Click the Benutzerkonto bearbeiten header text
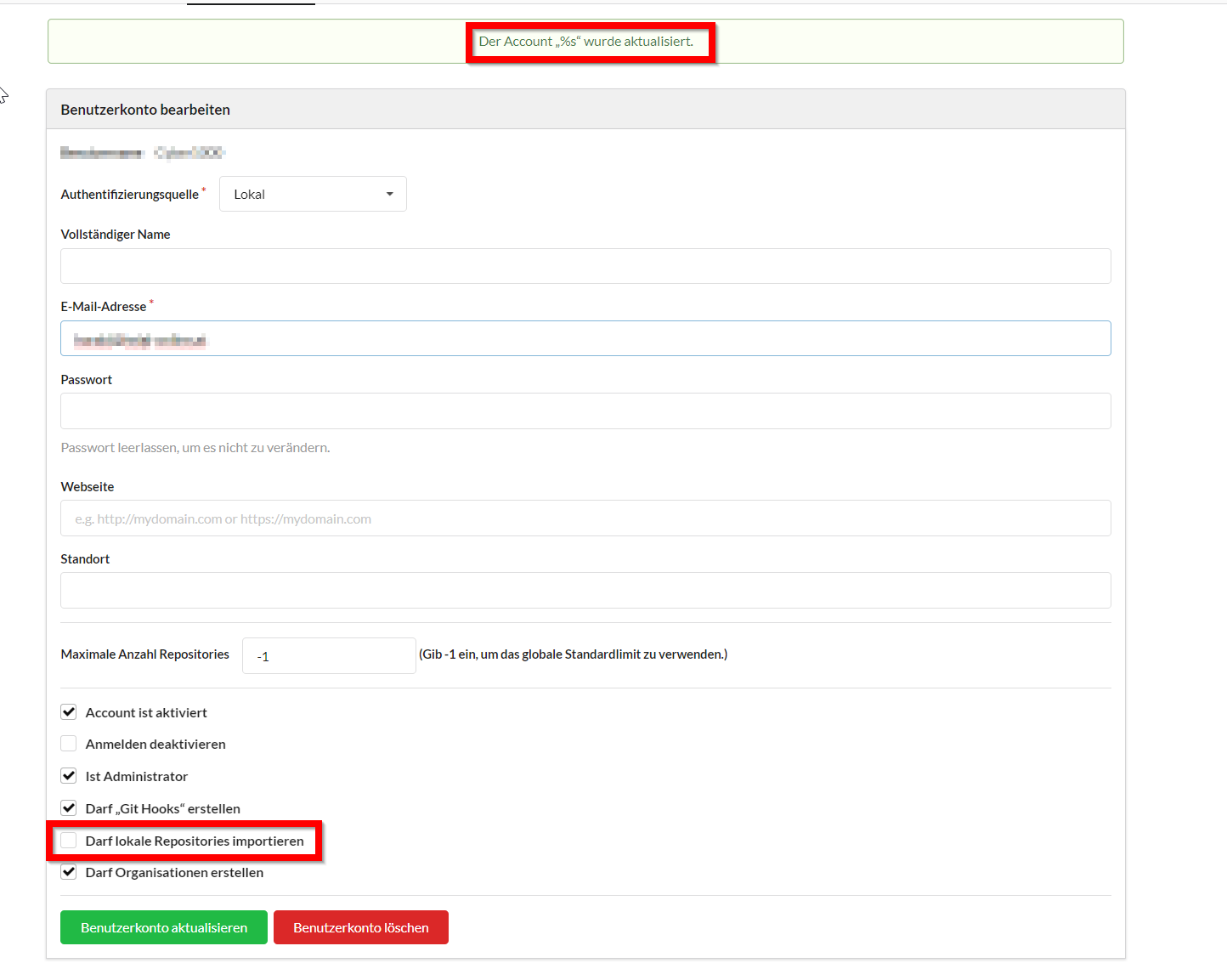The image size is (1227, 980). pos(145,110)
